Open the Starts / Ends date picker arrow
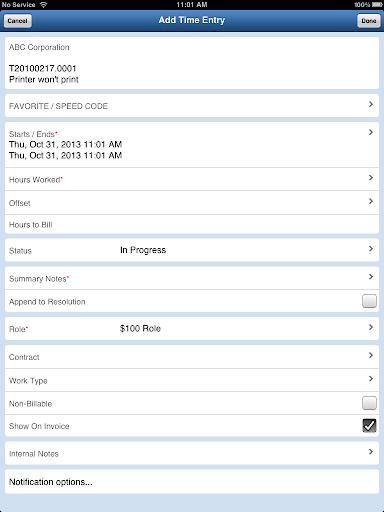The width and height of the screenshot is (384, 512). pos(371,132)
